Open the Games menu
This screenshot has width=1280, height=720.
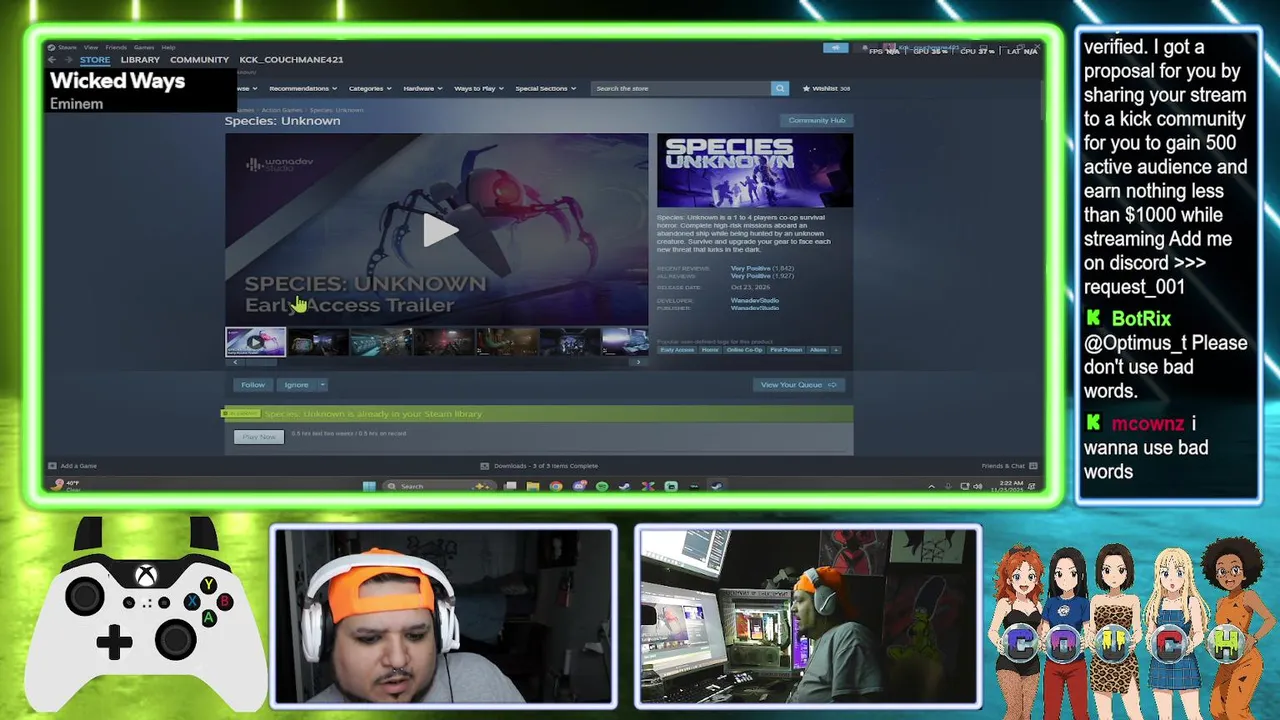pos(144,47)
